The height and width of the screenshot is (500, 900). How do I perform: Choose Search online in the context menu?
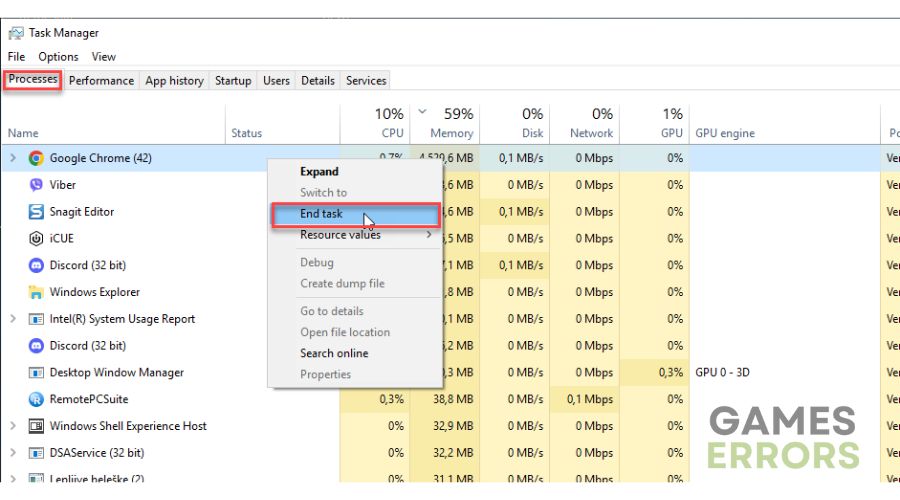(334, 353)
